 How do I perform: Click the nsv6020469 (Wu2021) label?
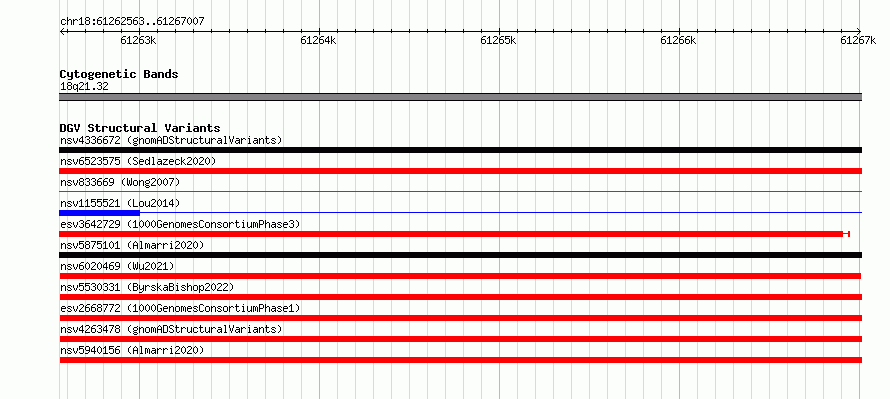click(117, 266)
